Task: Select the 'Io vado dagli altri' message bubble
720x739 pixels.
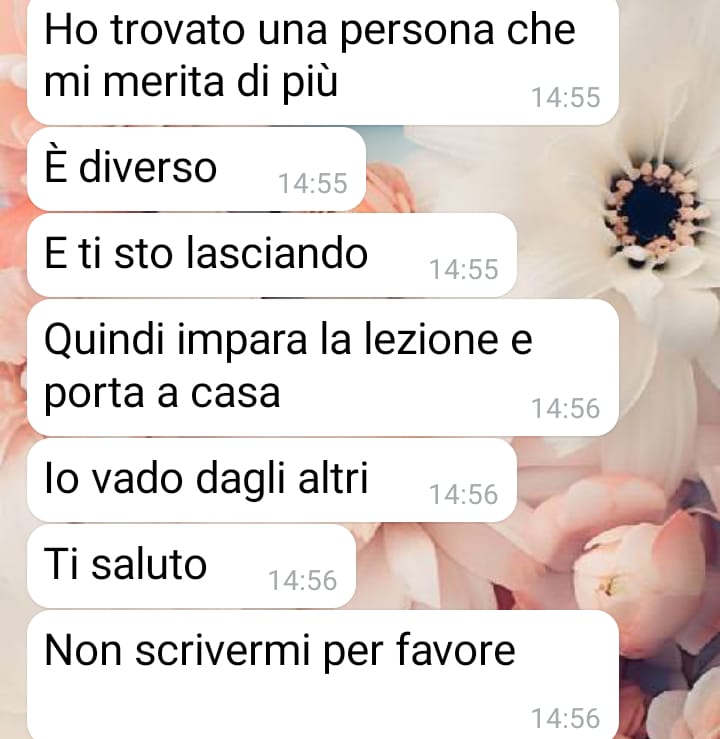Action: click(272, 480)
